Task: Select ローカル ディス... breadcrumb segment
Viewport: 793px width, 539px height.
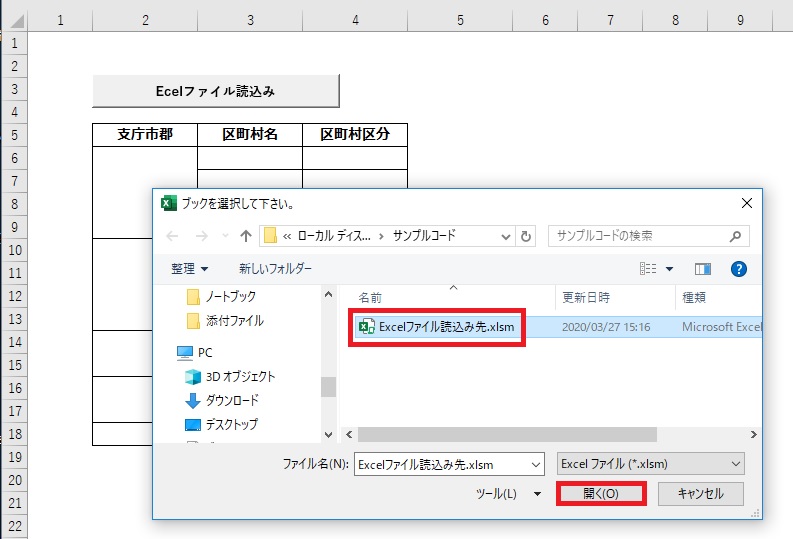Action: (x=334, y=236)
